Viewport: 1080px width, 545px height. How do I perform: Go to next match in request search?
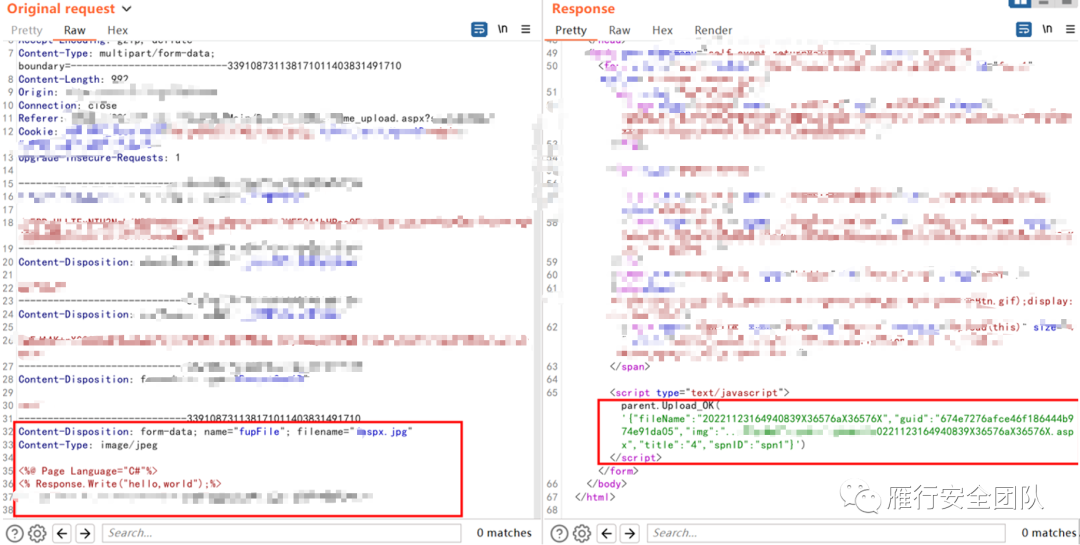(x=85, y=533)
